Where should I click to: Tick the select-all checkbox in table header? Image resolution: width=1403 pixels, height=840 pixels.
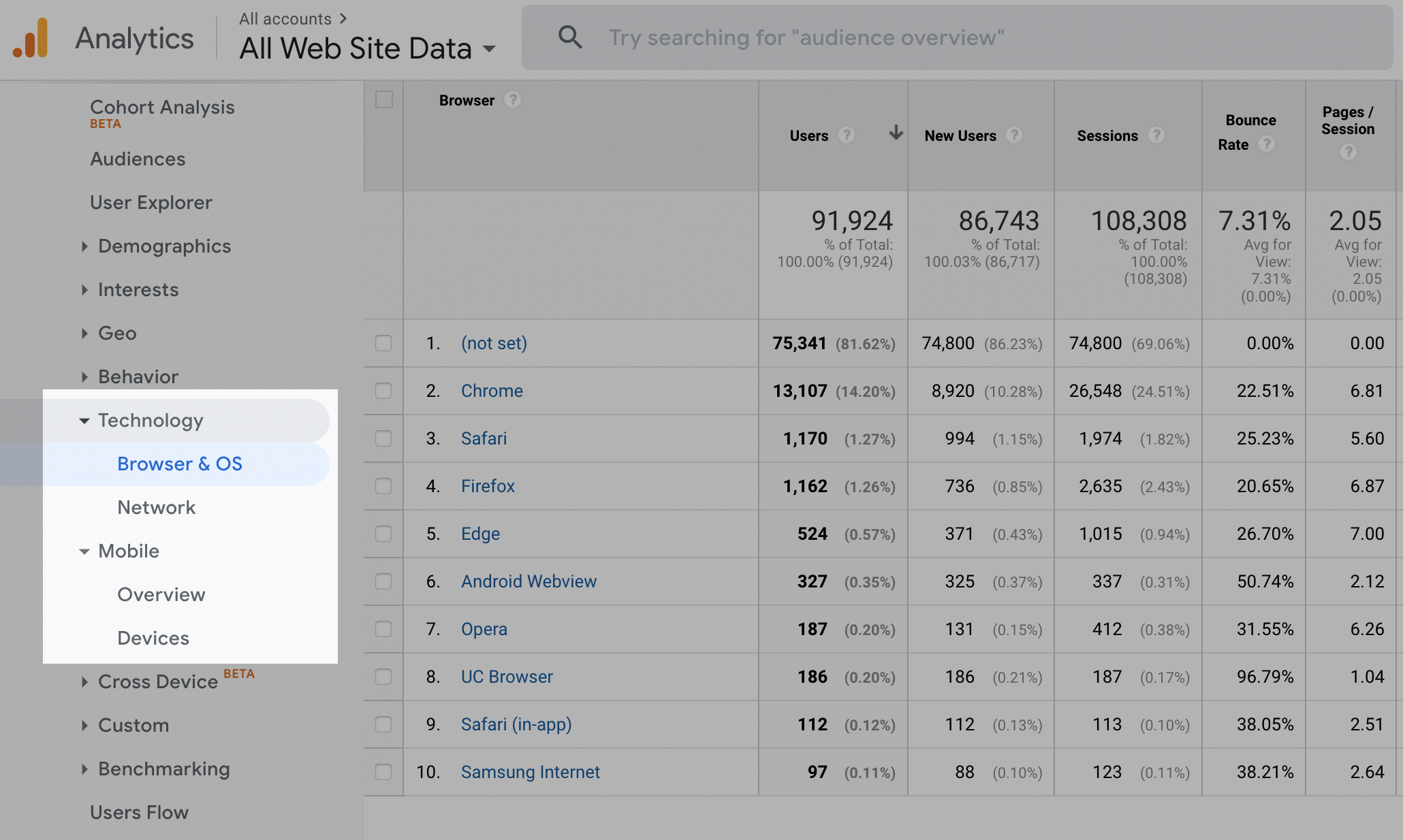click(x=384, y=99)
